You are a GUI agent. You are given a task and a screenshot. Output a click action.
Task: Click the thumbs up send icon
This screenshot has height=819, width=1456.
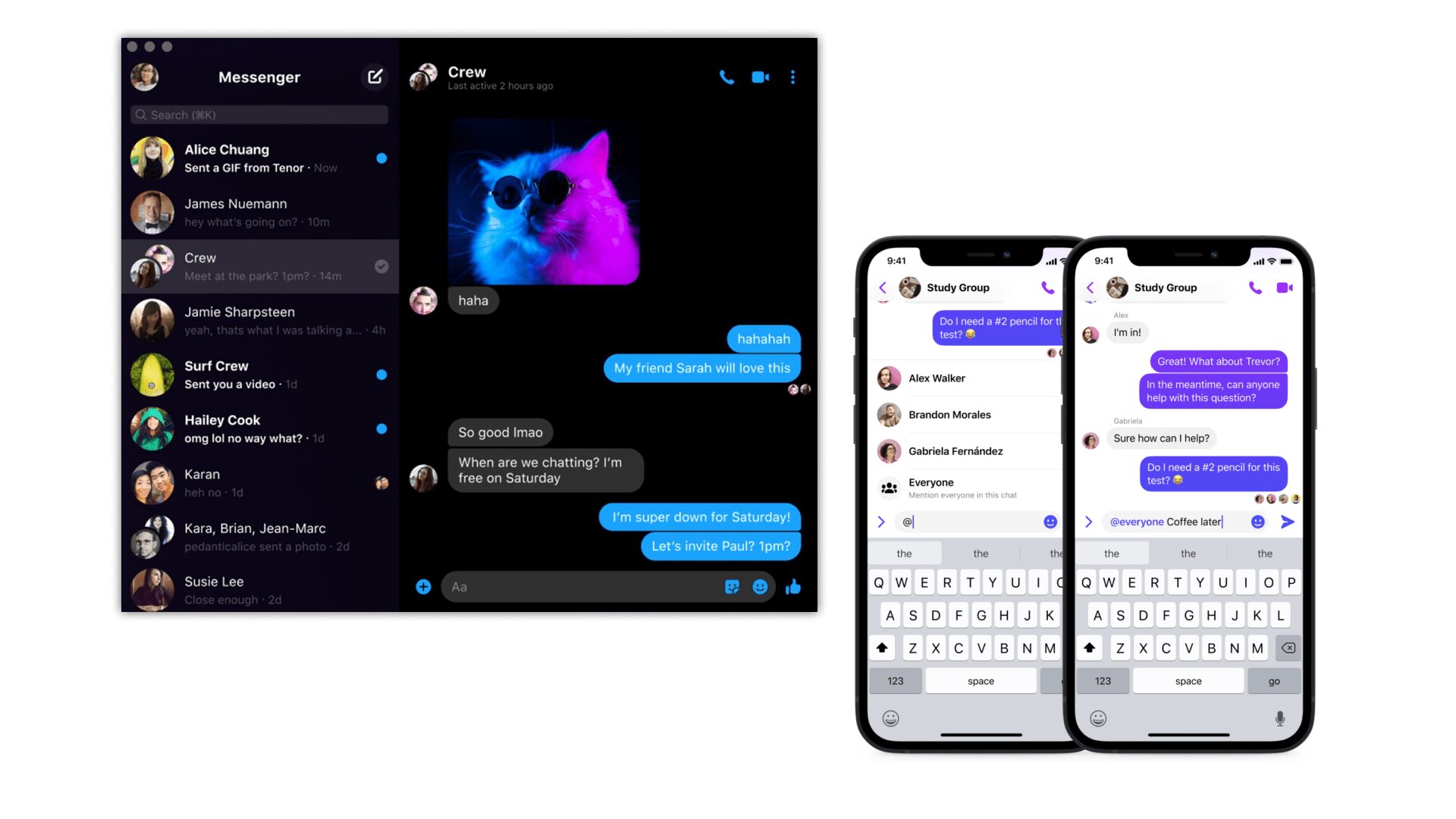tap(793, 587)
